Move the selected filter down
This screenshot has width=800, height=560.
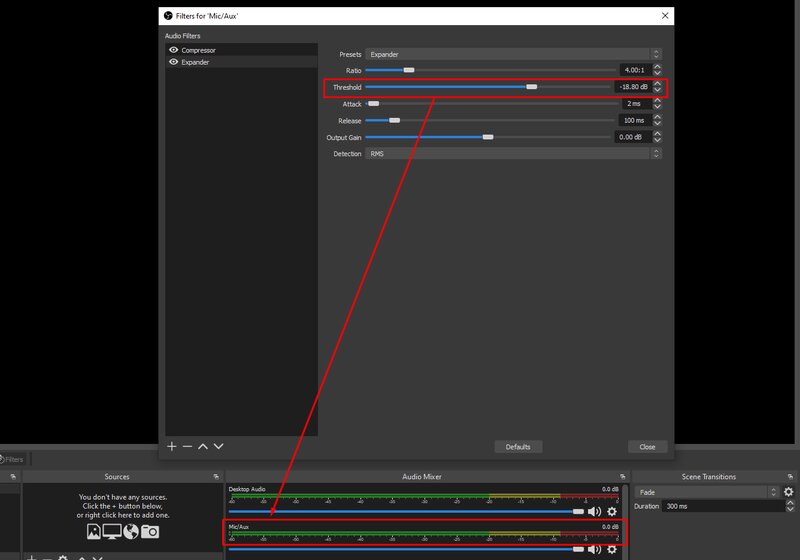click(218, 446)
